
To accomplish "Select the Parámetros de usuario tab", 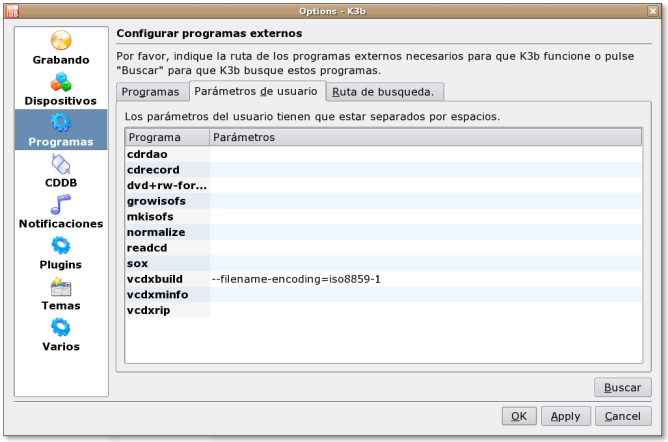I will (256, 91).
